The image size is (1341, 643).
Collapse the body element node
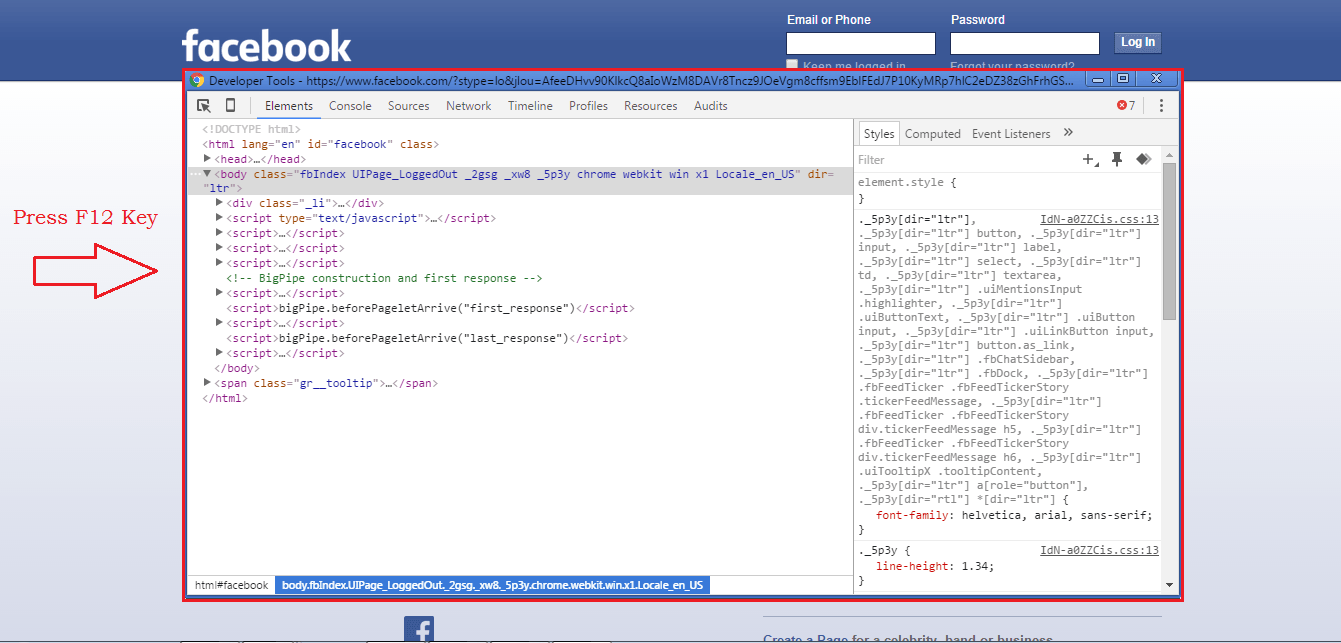pos(208,174)
